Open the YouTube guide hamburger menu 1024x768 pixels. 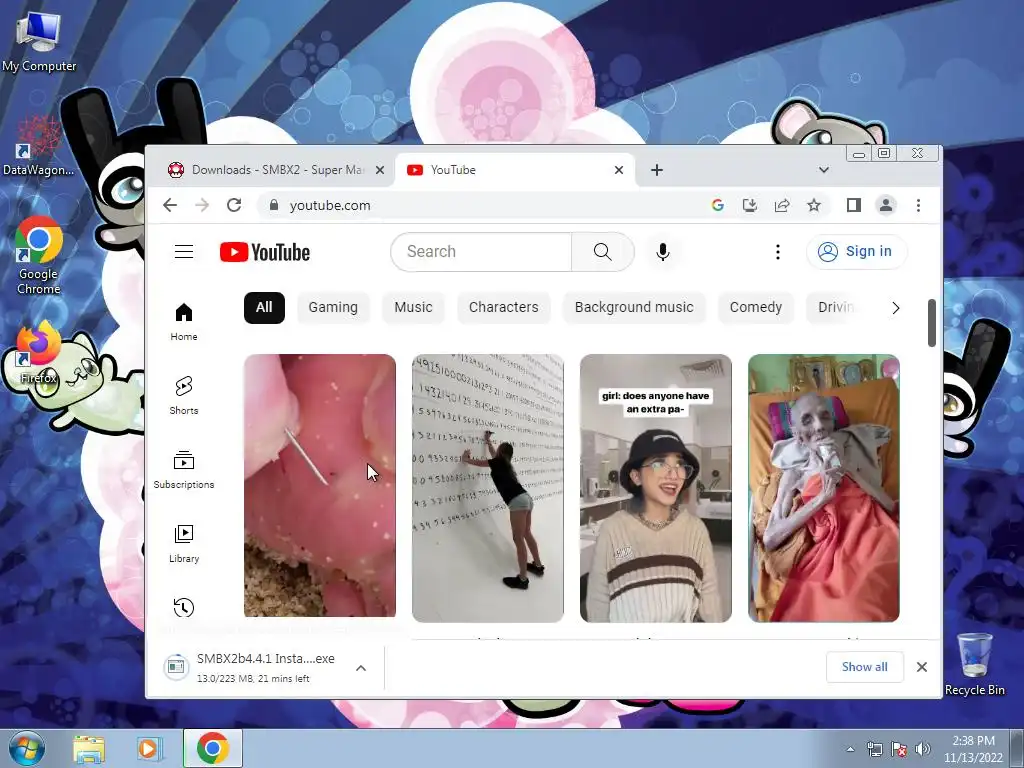184,251
